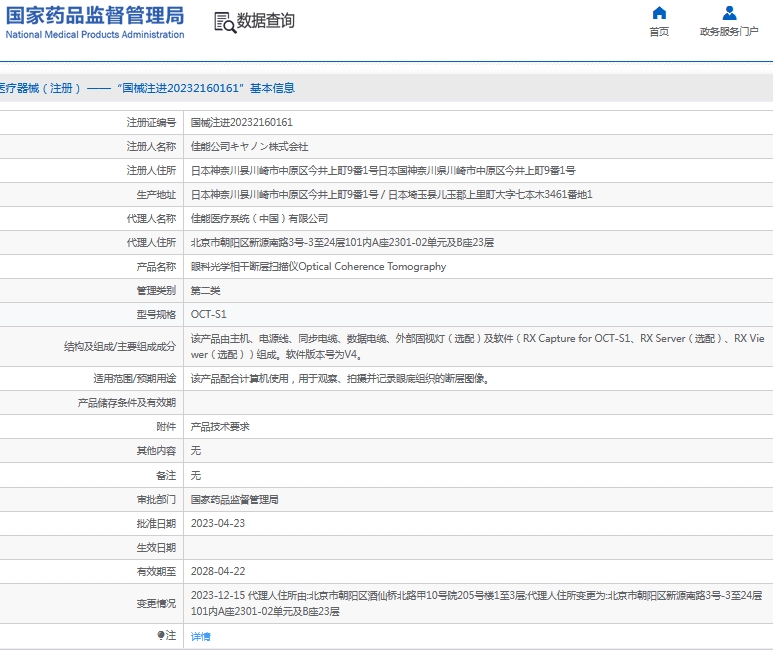Click the 审批部门 row label
The height and width of the screenshot is (656, 773).
point(156,499)
